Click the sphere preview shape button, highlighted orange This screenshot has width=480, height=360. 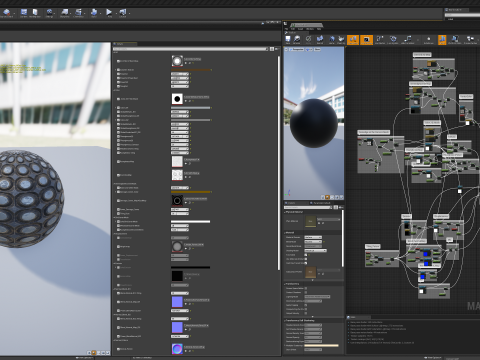click(327, 197)
